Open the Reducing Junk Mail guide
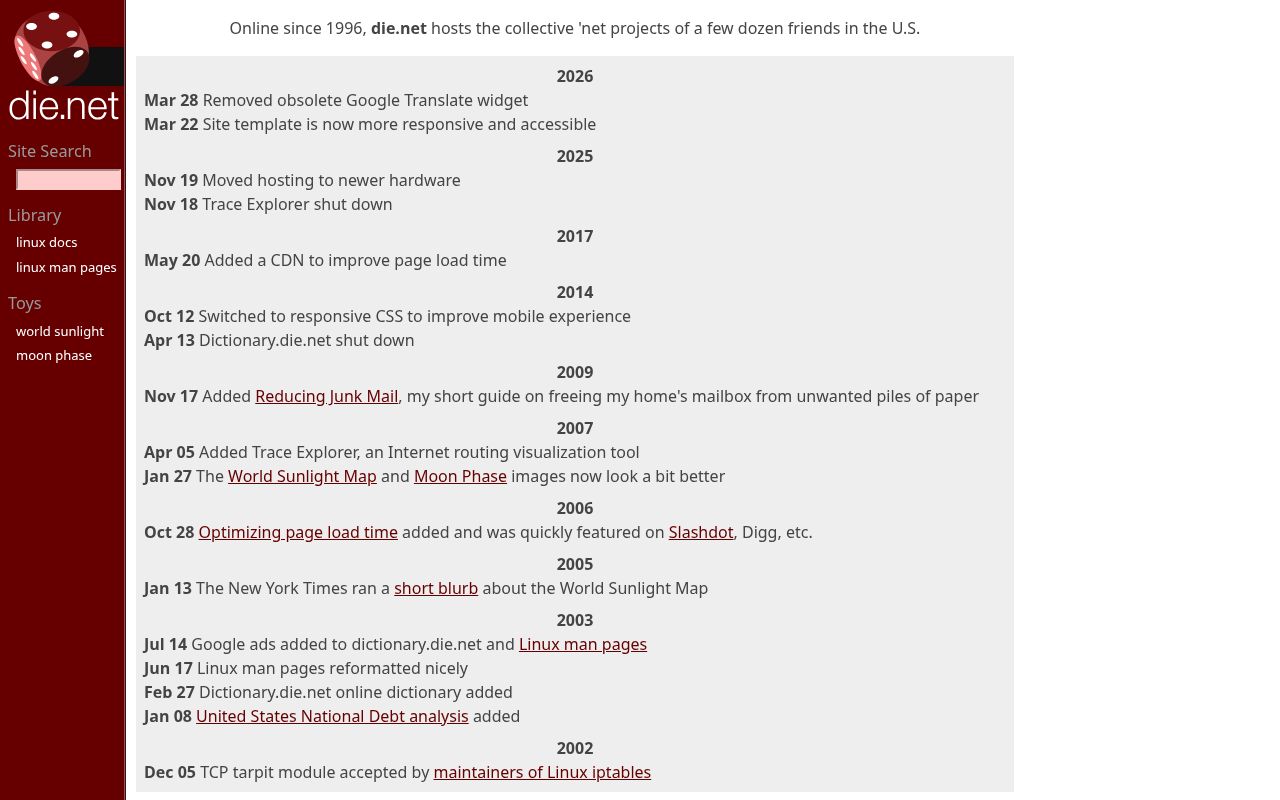The image size is (1280, 800). (x=326, y=396)
